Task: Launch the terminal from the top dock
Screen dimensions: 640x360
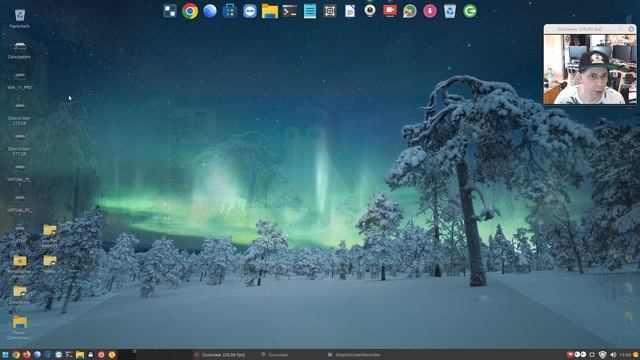Action: 290,11
